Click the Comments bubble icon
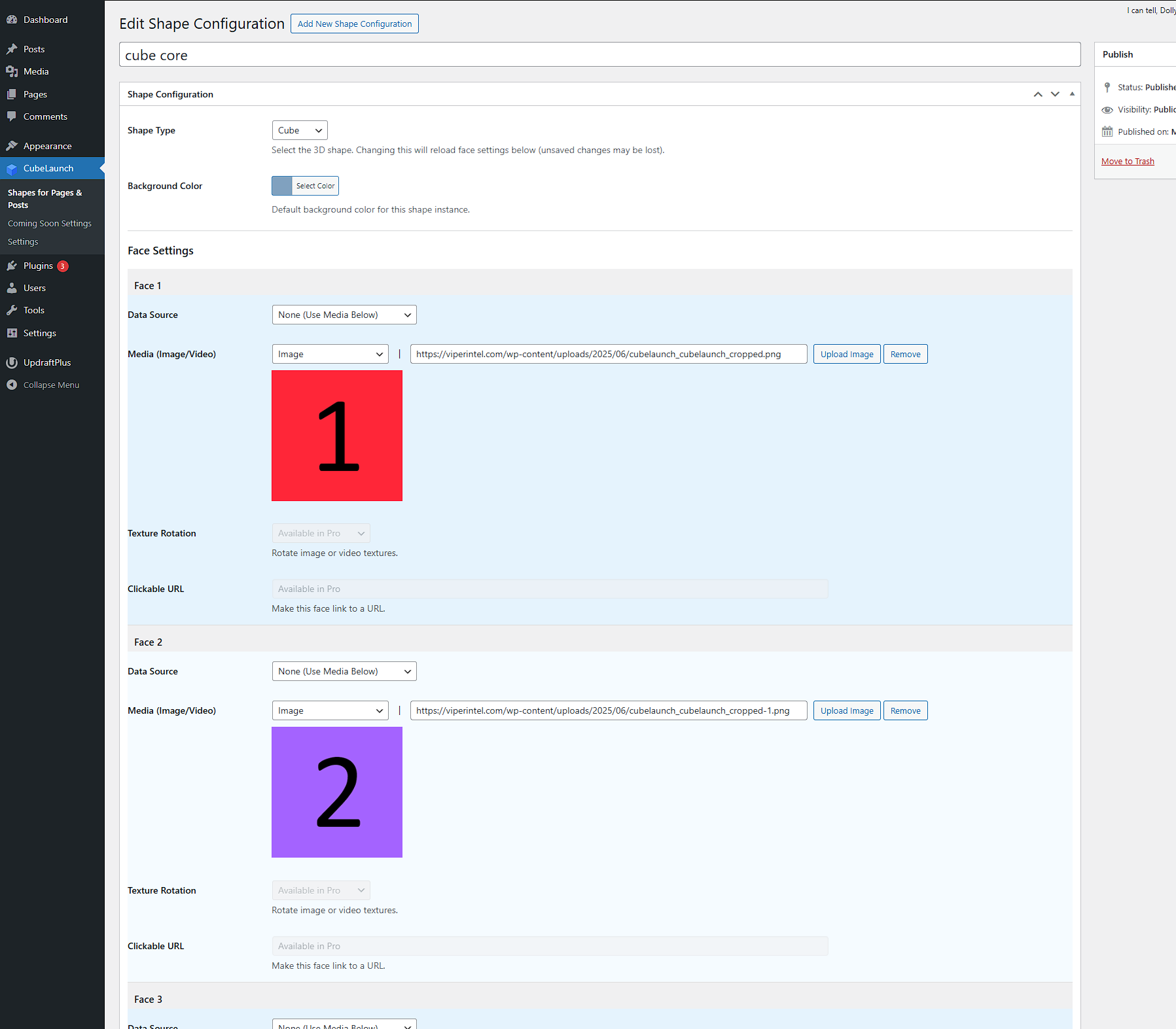Viewport: 1176px width, 1029px height. pyautogui.click(x=12, y=116)
